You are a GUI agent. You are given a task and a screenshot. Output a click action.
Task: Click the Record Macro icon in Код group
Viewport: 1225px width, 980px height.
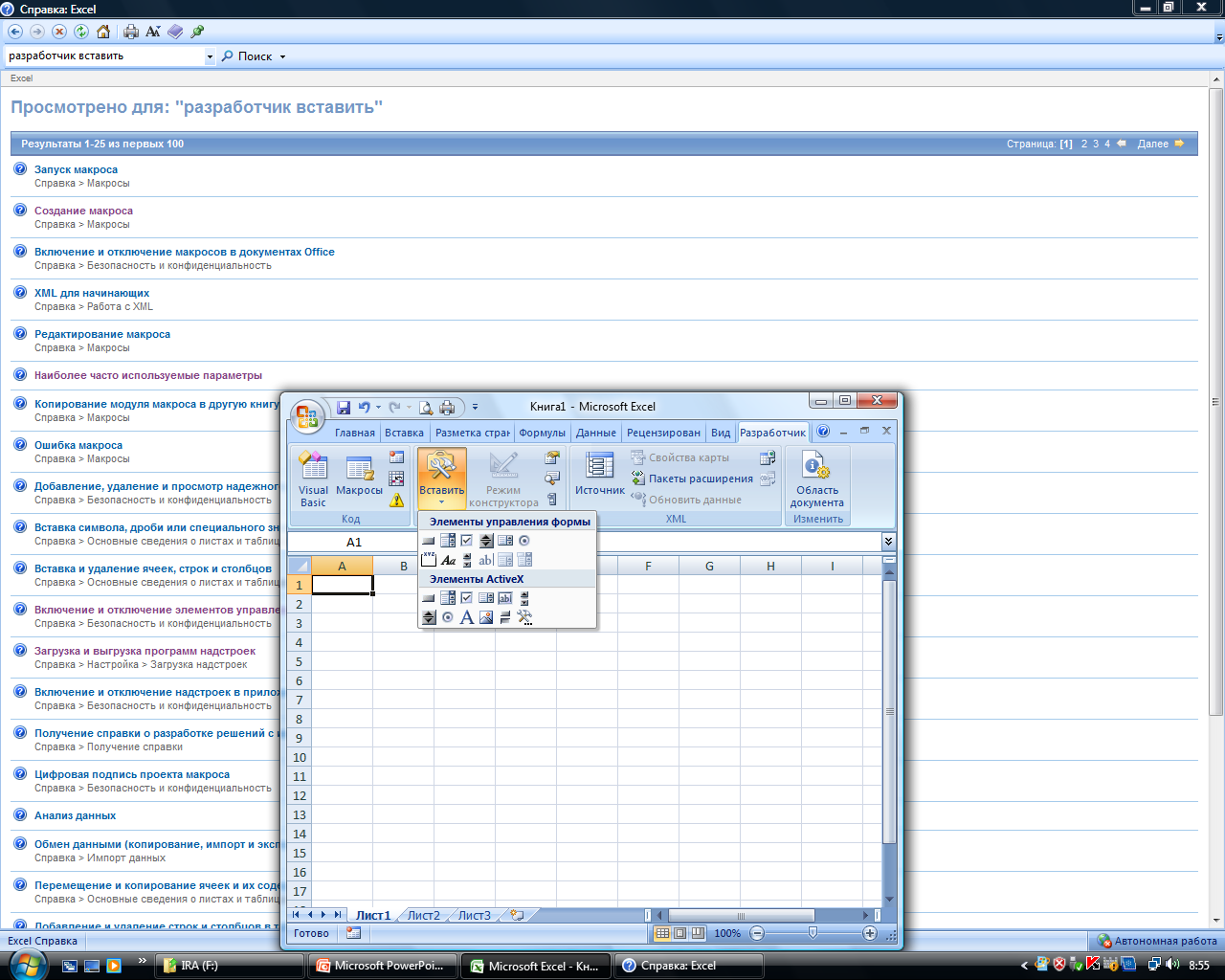[x=396, y=457]
